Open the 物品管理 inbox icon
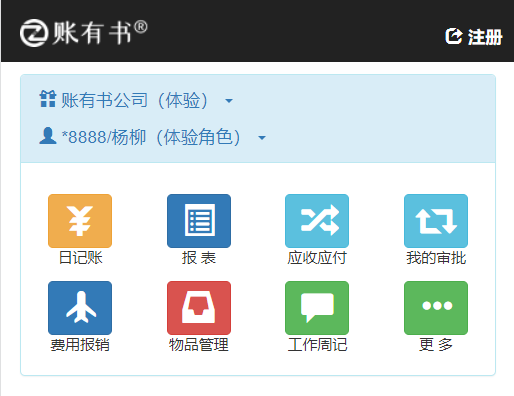Screen dimensions: 514x396 pyautogui.click(x=199, y=308)
